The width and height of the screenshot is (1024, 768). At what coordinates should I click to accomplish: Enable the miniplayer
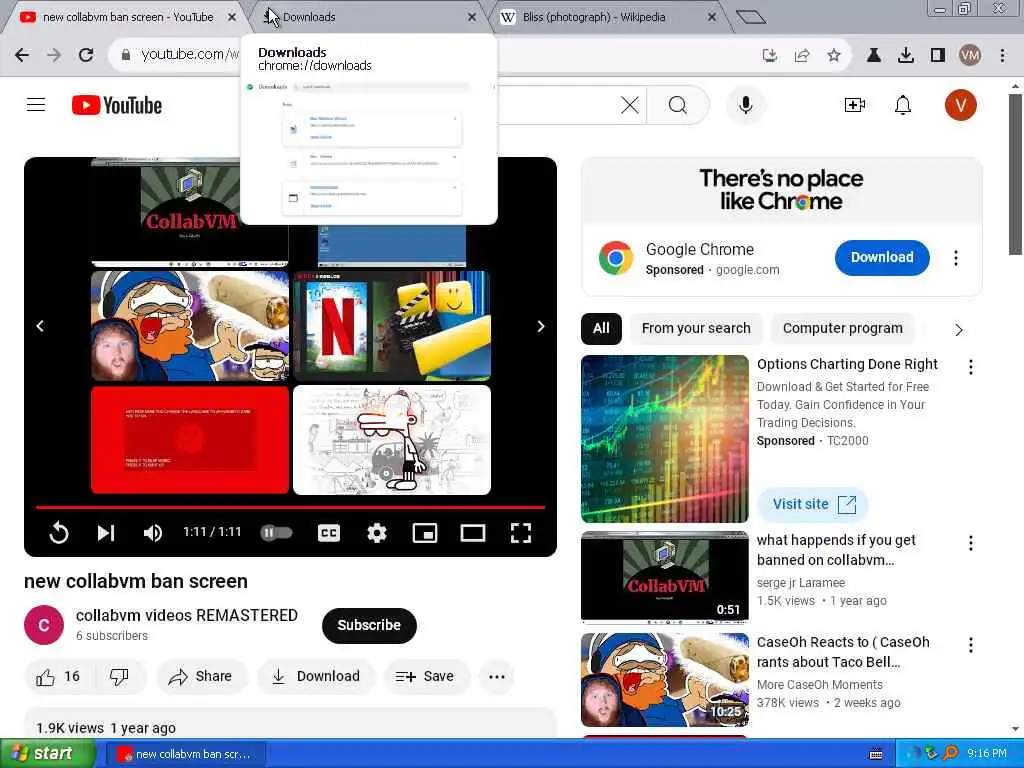[425, 533]
